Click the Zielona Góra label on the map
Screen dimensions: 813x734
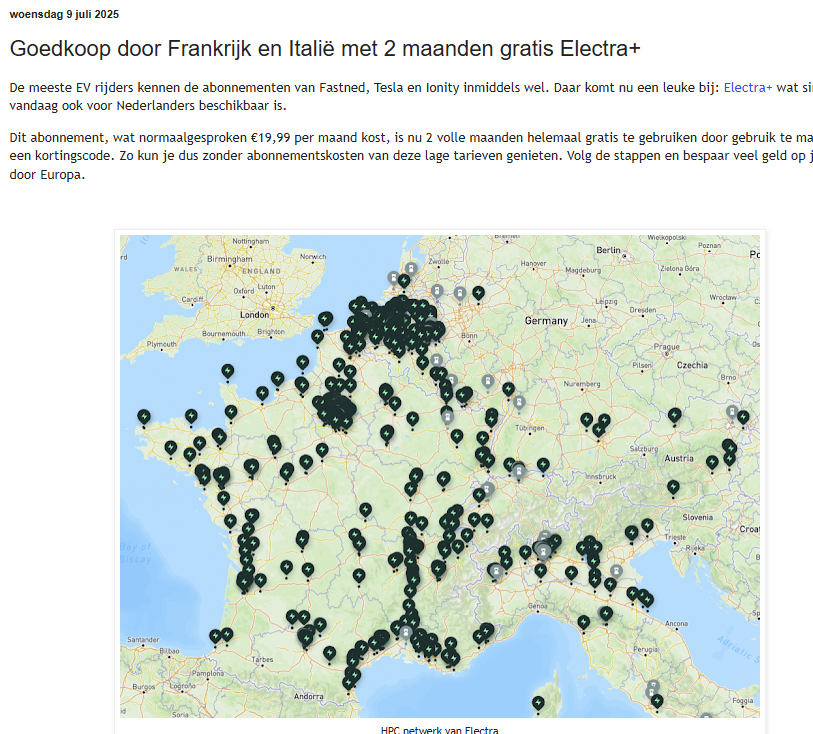tap(679, 269)
